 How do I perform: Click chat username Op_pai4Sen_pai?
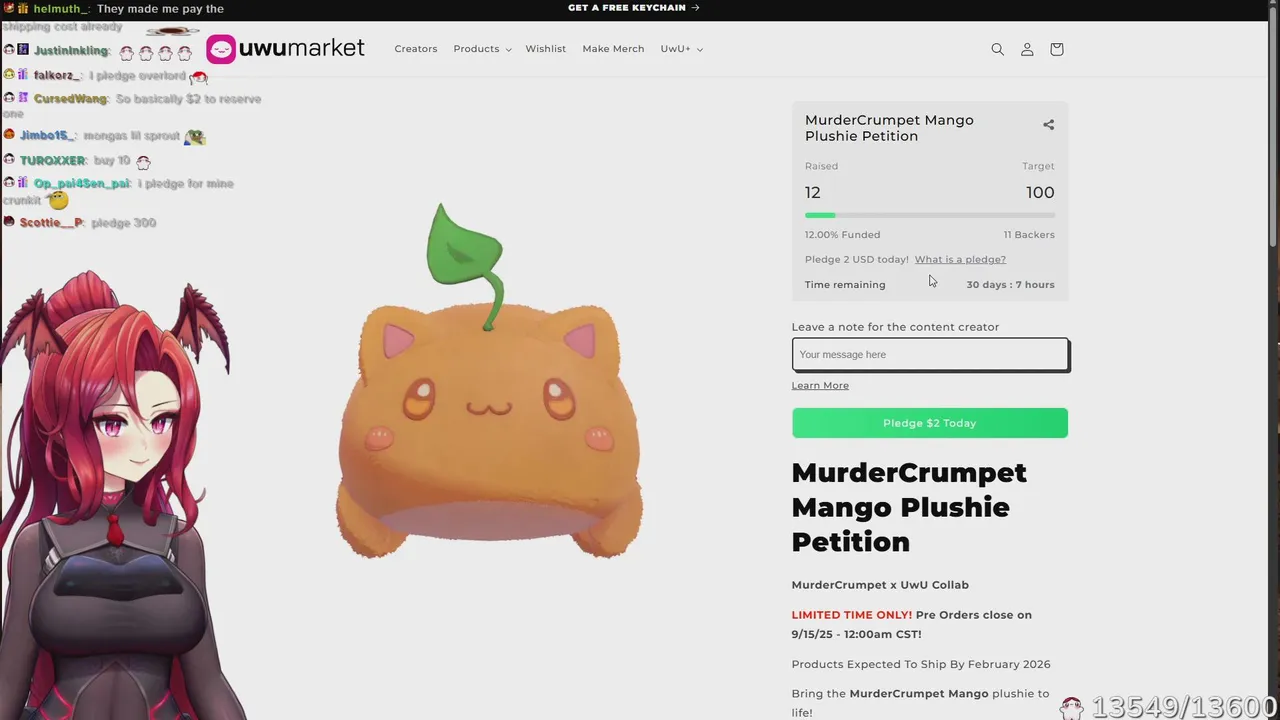tap(82, 184)
